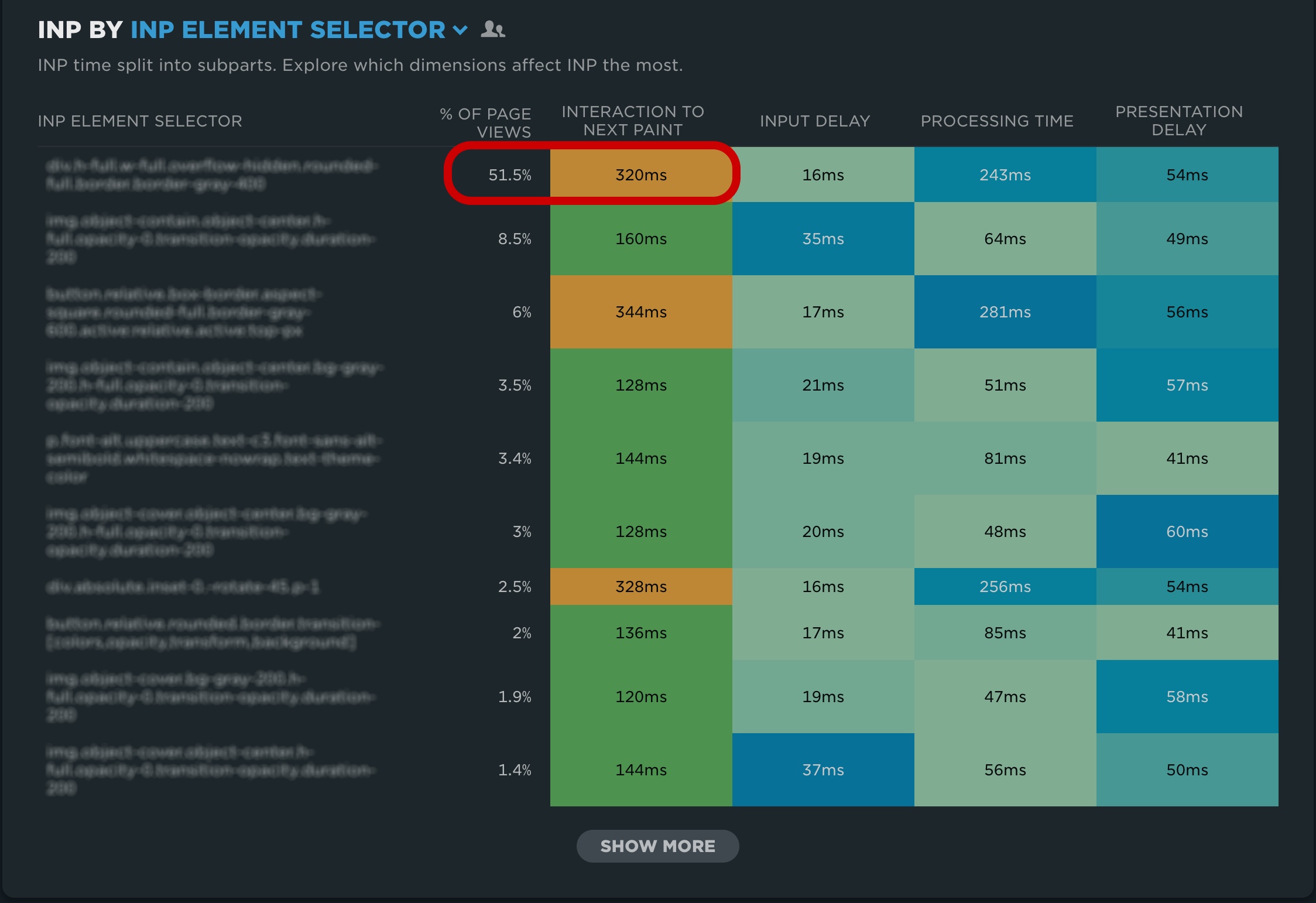
Task: Click the INP Element Selector column header
Action: (x=140, y=121)
